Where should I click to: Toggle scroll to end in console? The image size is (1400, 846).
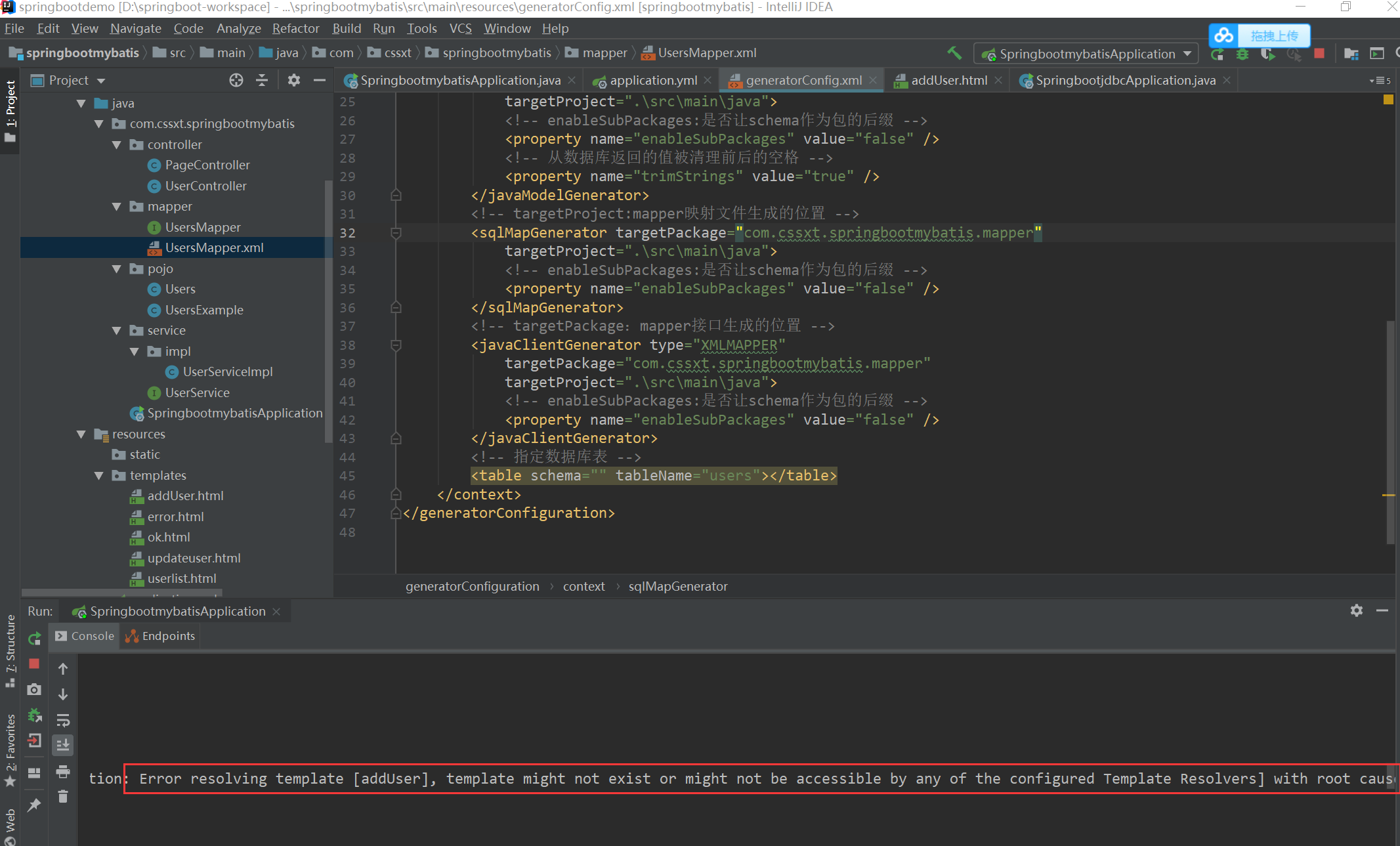pos(63,745)
